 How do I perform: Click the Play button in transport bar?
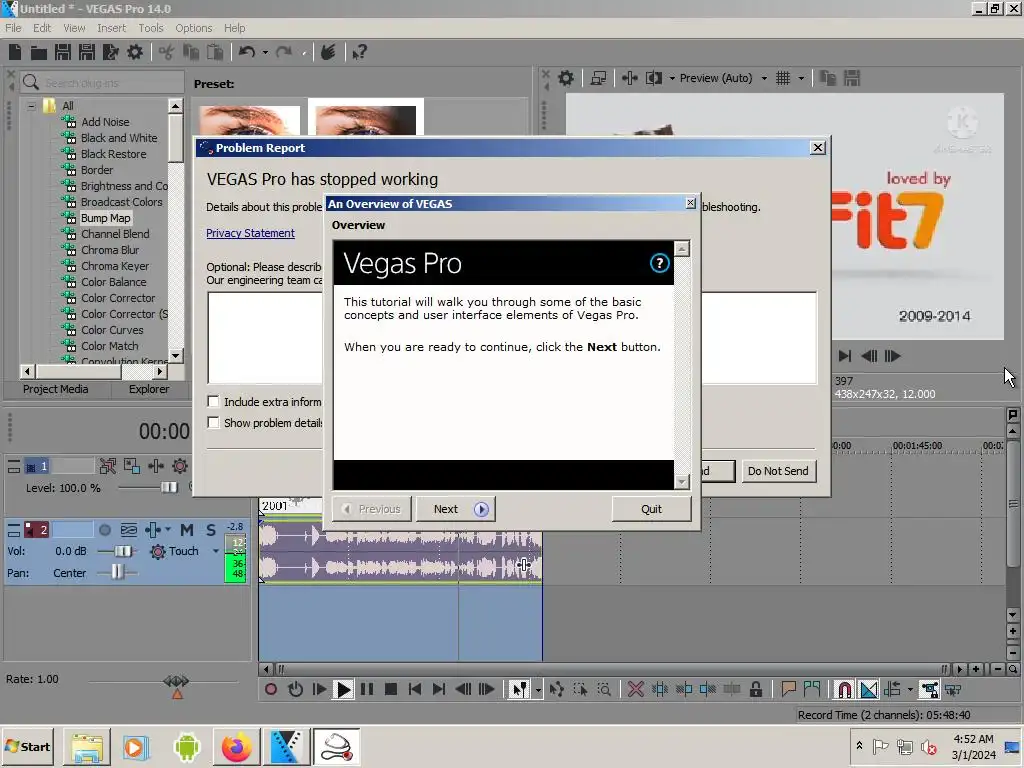343,689
